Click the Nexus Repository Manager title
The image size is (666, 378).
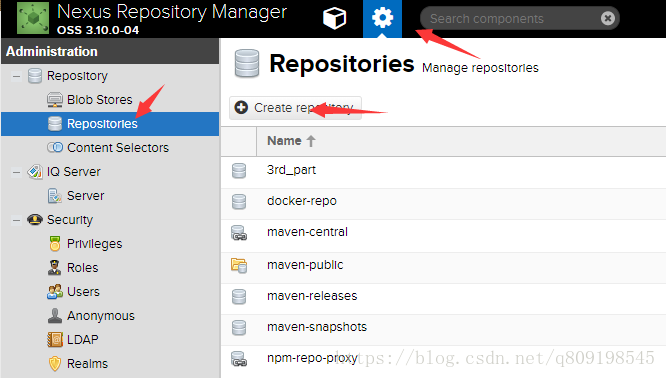(x=172, y=12)
